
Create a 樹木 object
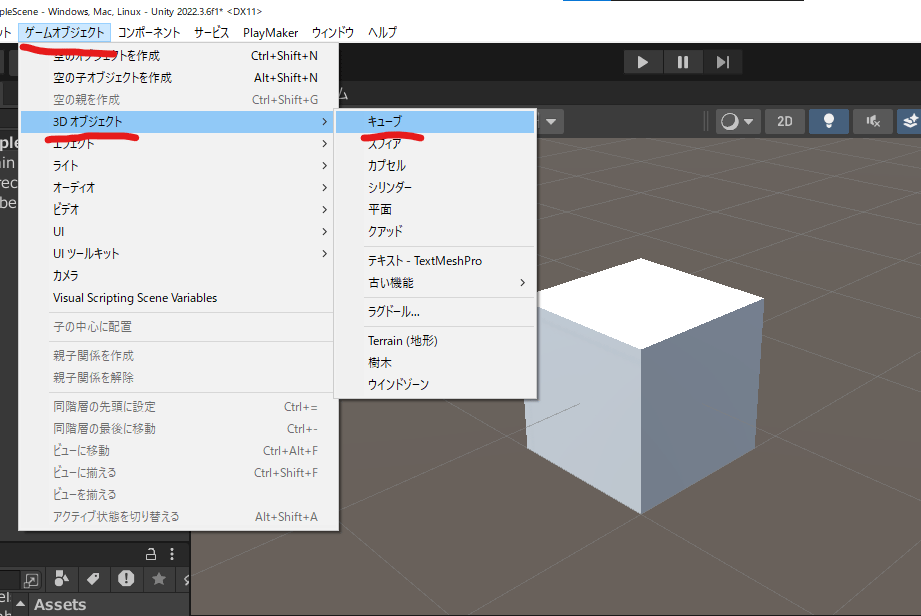pos(435,362)
